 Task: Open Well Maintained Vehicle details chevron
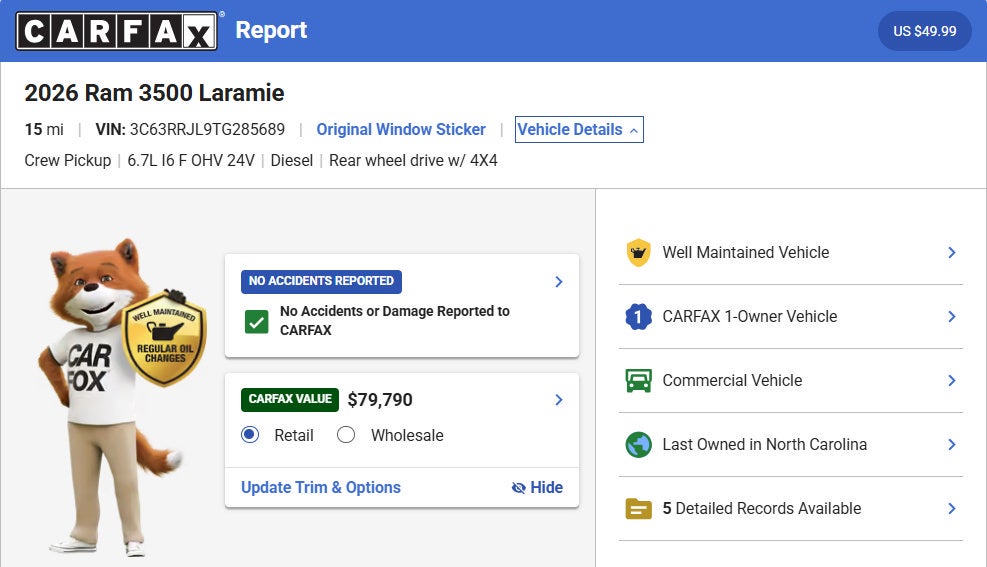[952, 253]
